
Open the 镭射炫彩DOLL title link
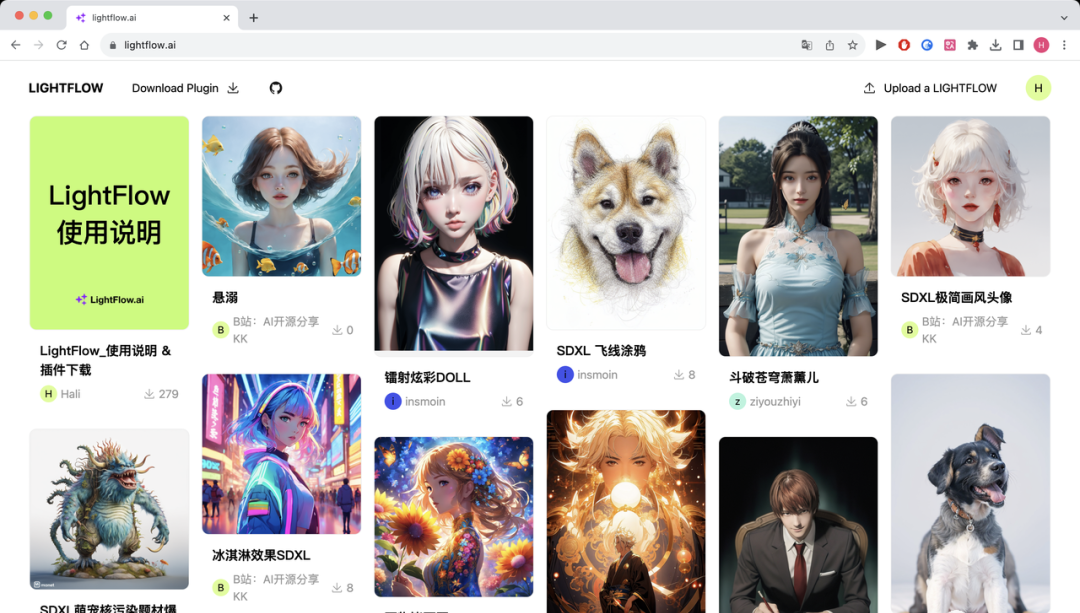coord(427,377)
